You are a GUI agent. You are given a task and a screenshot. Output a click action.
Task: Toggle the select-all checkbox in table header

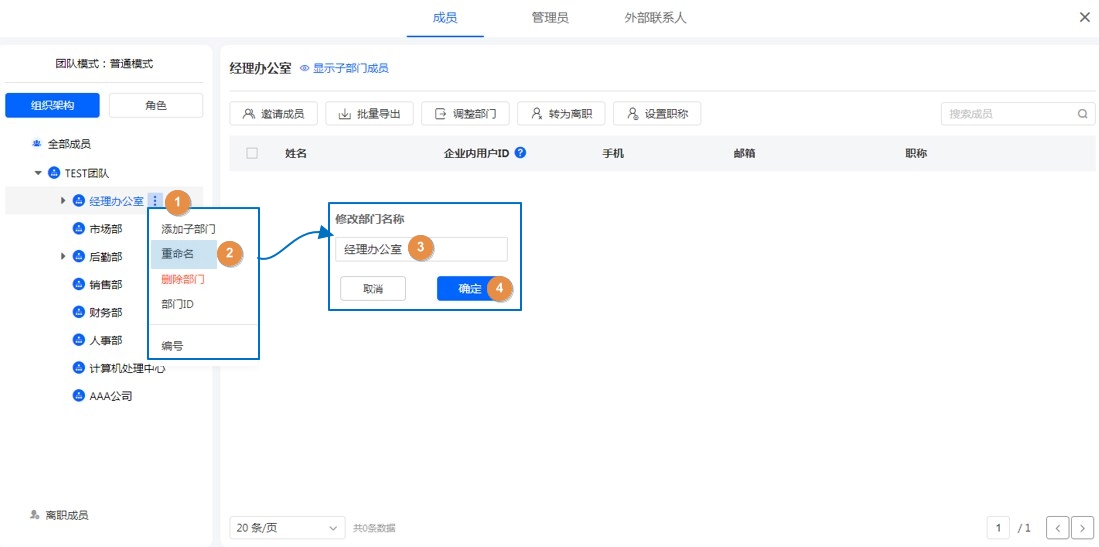pyautogui.click(x=252, y=153)
